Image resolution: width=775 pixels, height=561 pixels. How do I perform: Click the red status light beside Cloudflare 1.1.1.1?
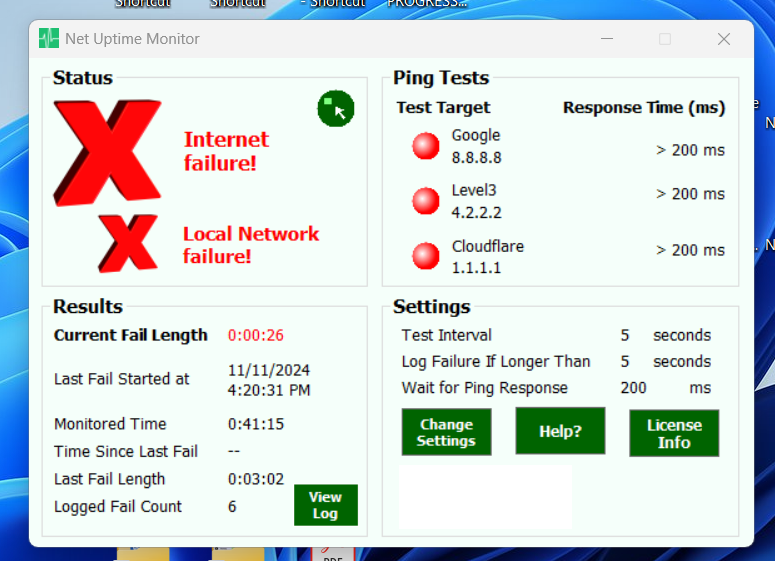click(426, 256)
